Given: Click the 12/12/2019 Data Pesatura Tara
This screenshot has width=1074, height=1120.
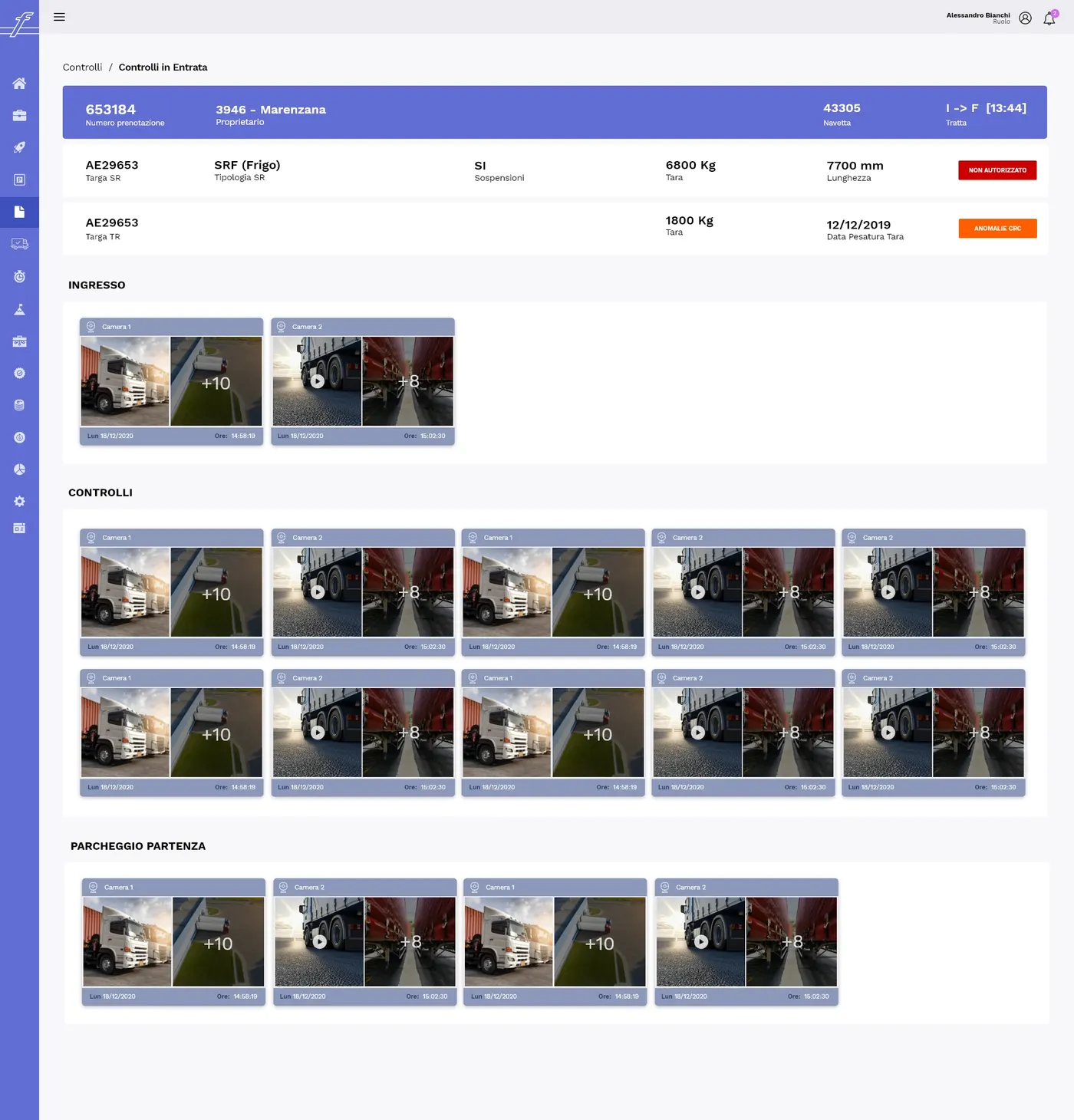Looking at the screenshot, I should pyautogui.click(x=858, y=225).
